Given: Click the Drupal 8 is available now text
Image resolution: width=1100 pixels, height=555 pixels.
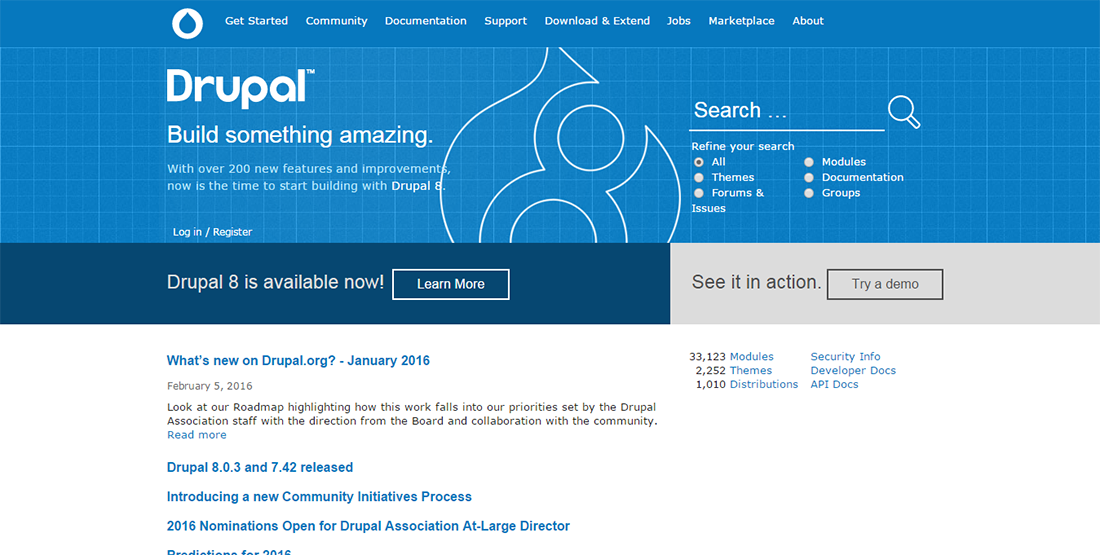Looking at the screenshot, I should 276,282.
